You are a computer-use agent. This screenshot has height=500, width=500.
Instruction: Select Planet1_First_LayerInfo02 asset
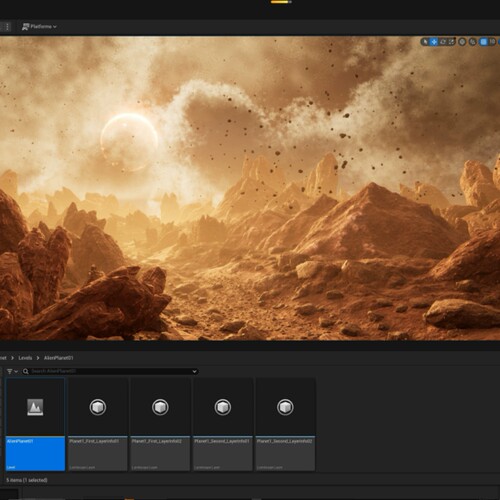coord(160,424)
